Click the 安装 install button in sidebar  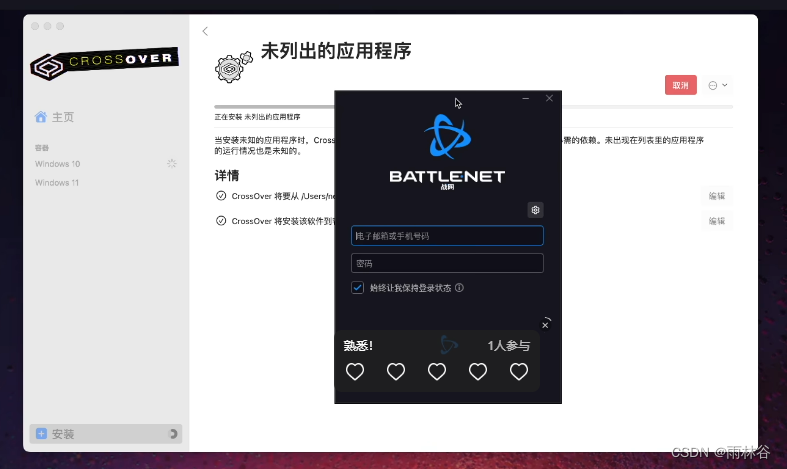pos(106,434)
